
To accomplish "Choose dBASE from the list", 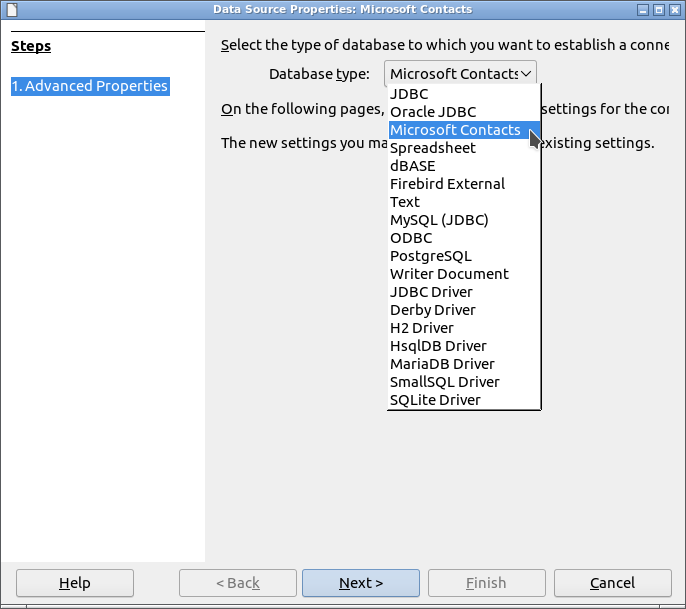I will (465, 166).
